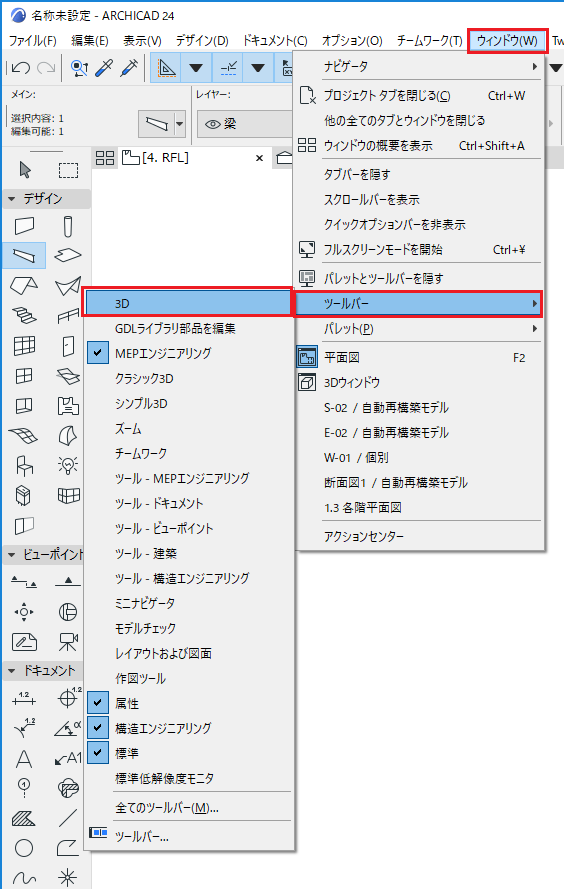Open the 梁 layer dropdown
The height and width of the screenshot is (889, 564).
point(245,124)
